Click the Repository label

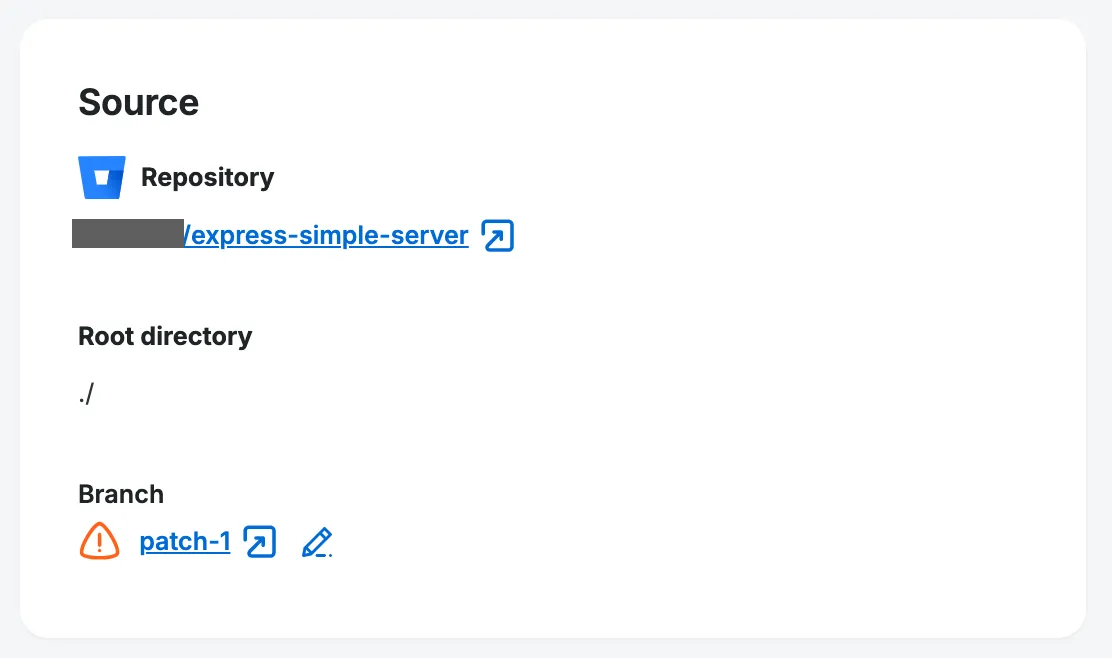pyautogui.click(x=207, y=177)
